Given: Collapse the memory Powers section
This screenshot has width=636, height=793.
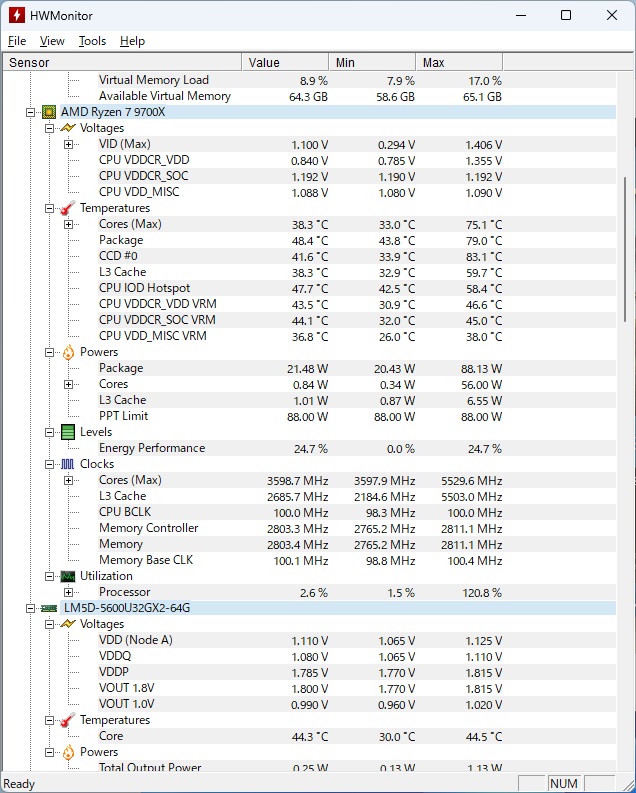Looking at the screenshot, I should pos(49,753).
